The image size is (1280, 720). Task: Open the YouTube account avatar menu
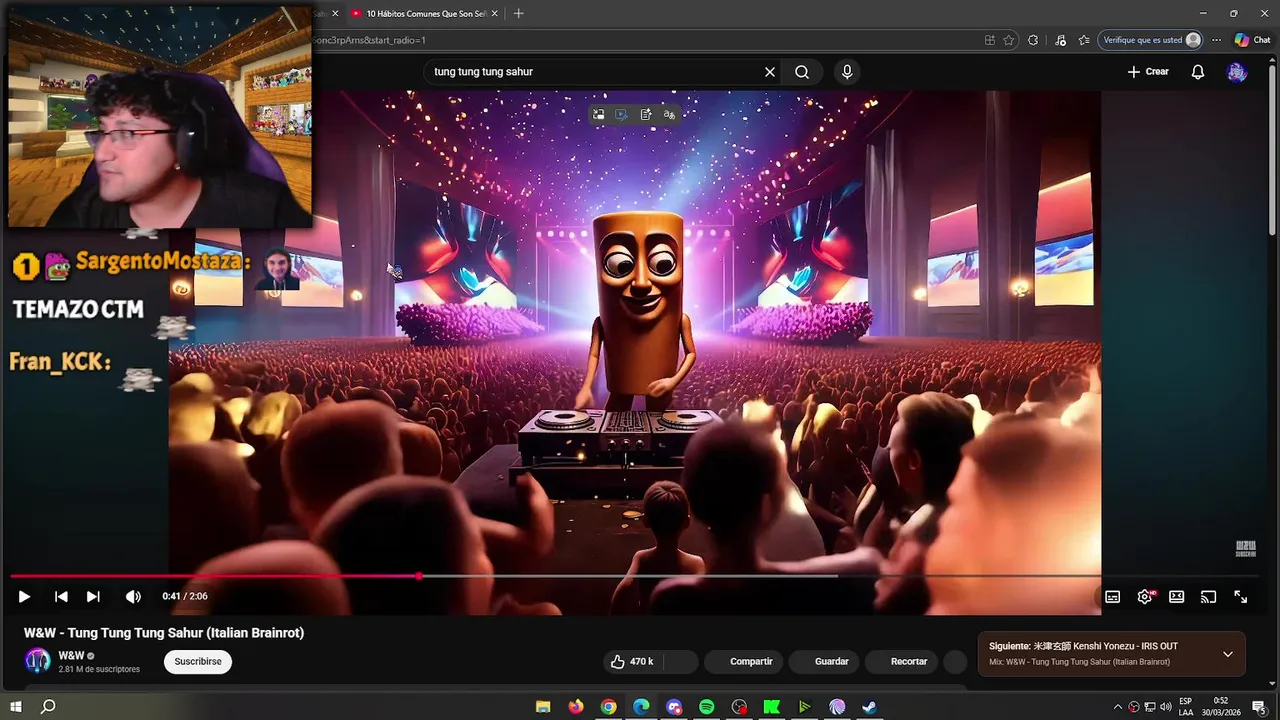tap(1237, 72)
